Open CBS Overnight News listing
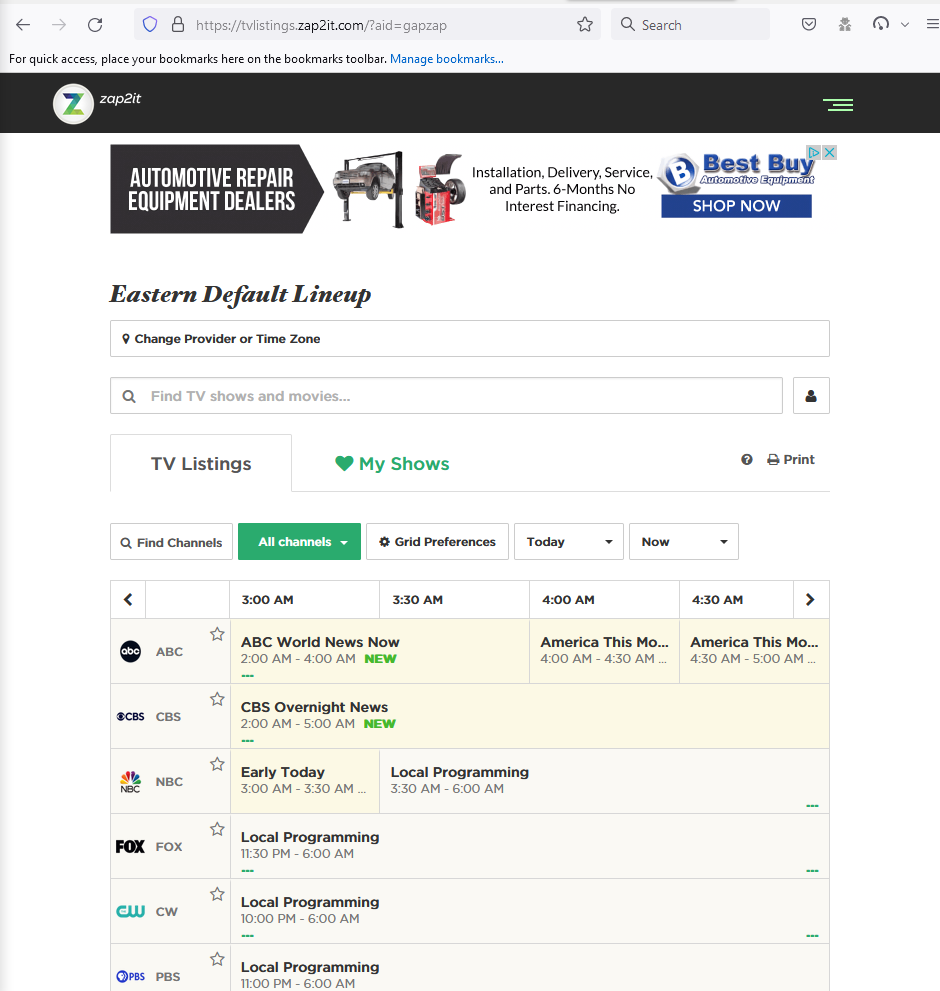This screenshot has width=940, height=991. coord(530,717)
